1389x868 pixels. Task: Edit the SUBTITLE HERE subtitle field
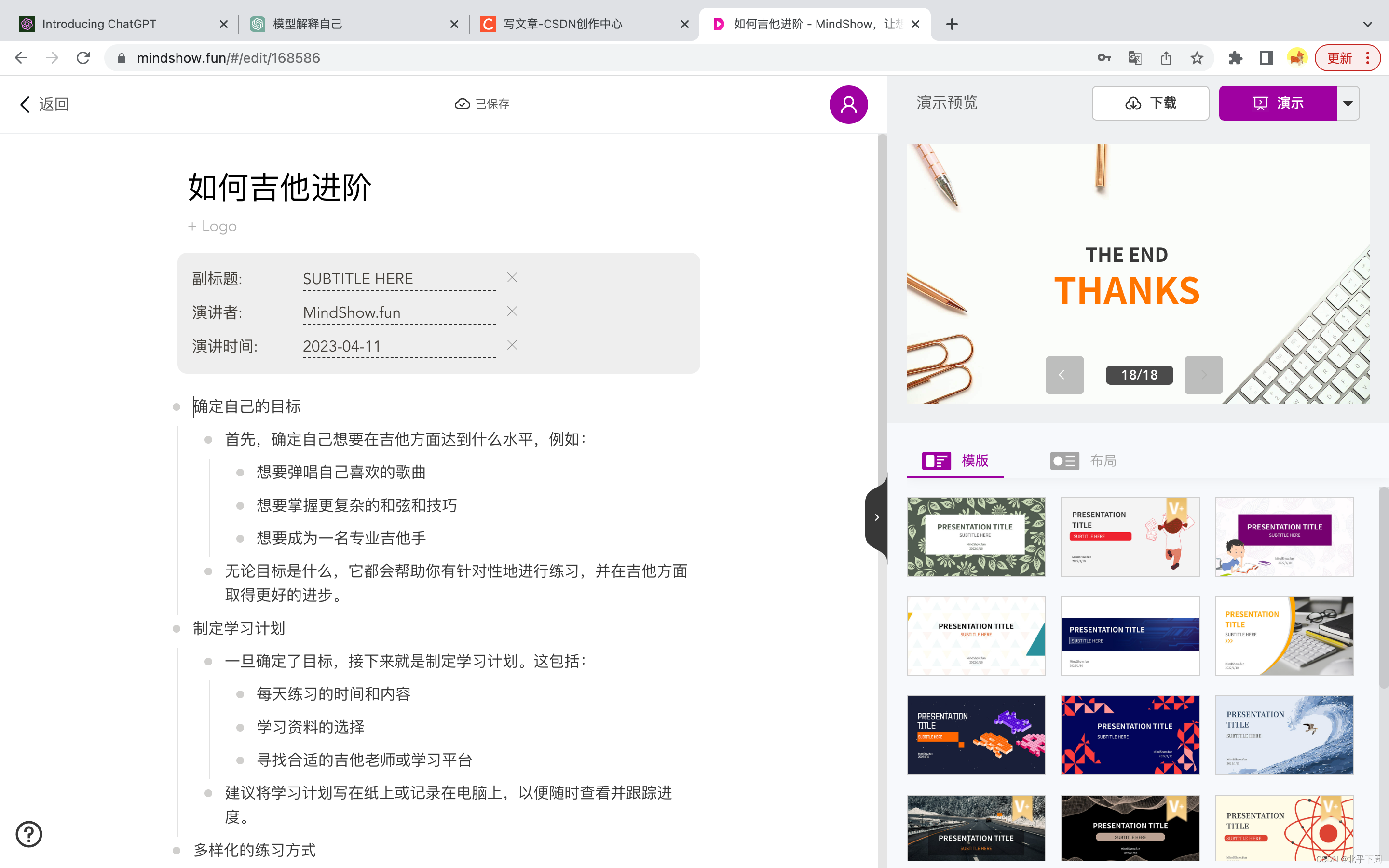pos(399,279)
